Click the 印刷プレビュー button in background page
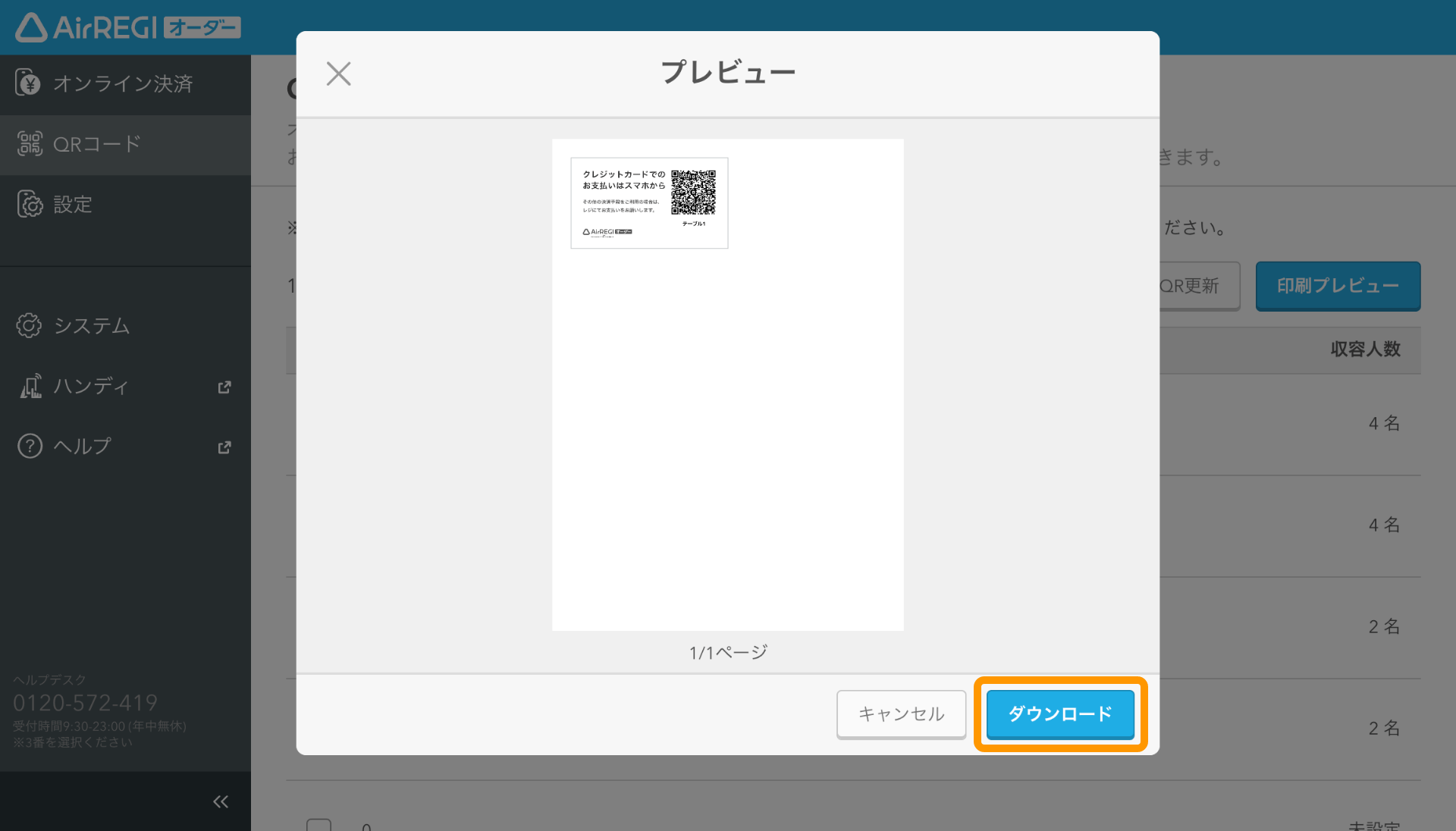Viewport: 1456px width, 831px height. (x=1338, y=286)
